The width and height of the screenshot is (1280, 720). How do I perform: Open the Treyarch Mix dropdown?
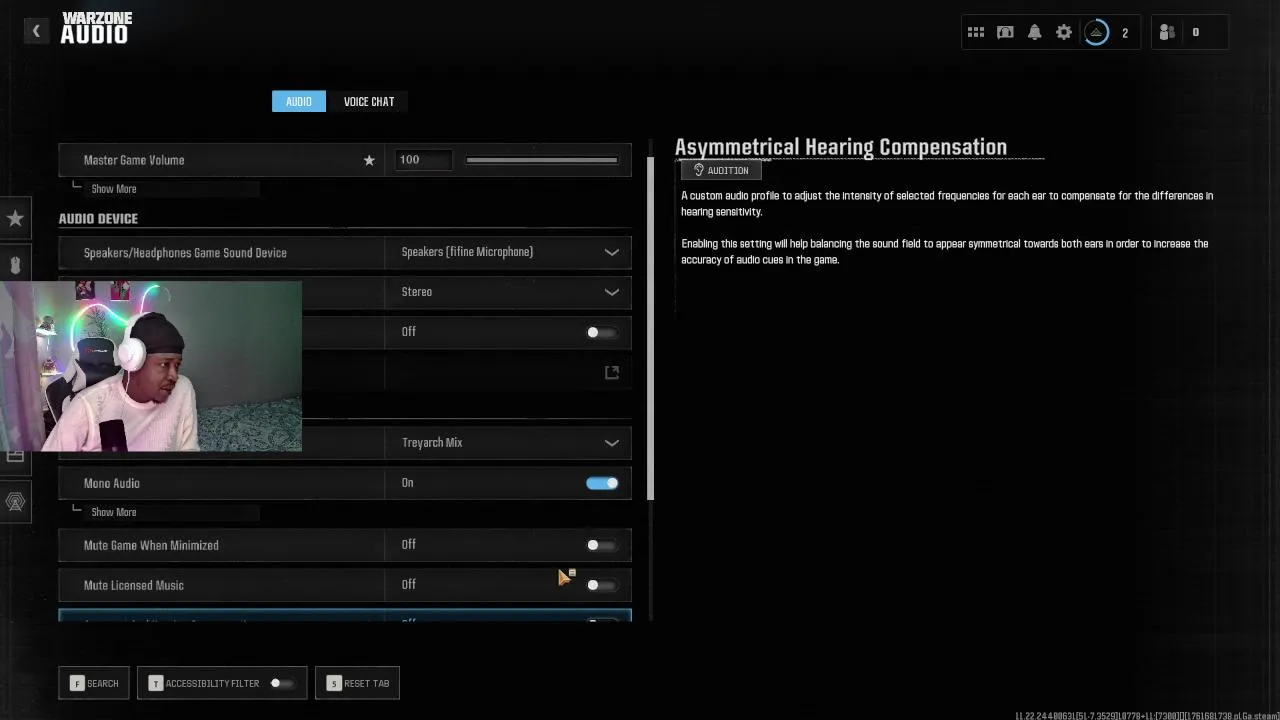508,443
